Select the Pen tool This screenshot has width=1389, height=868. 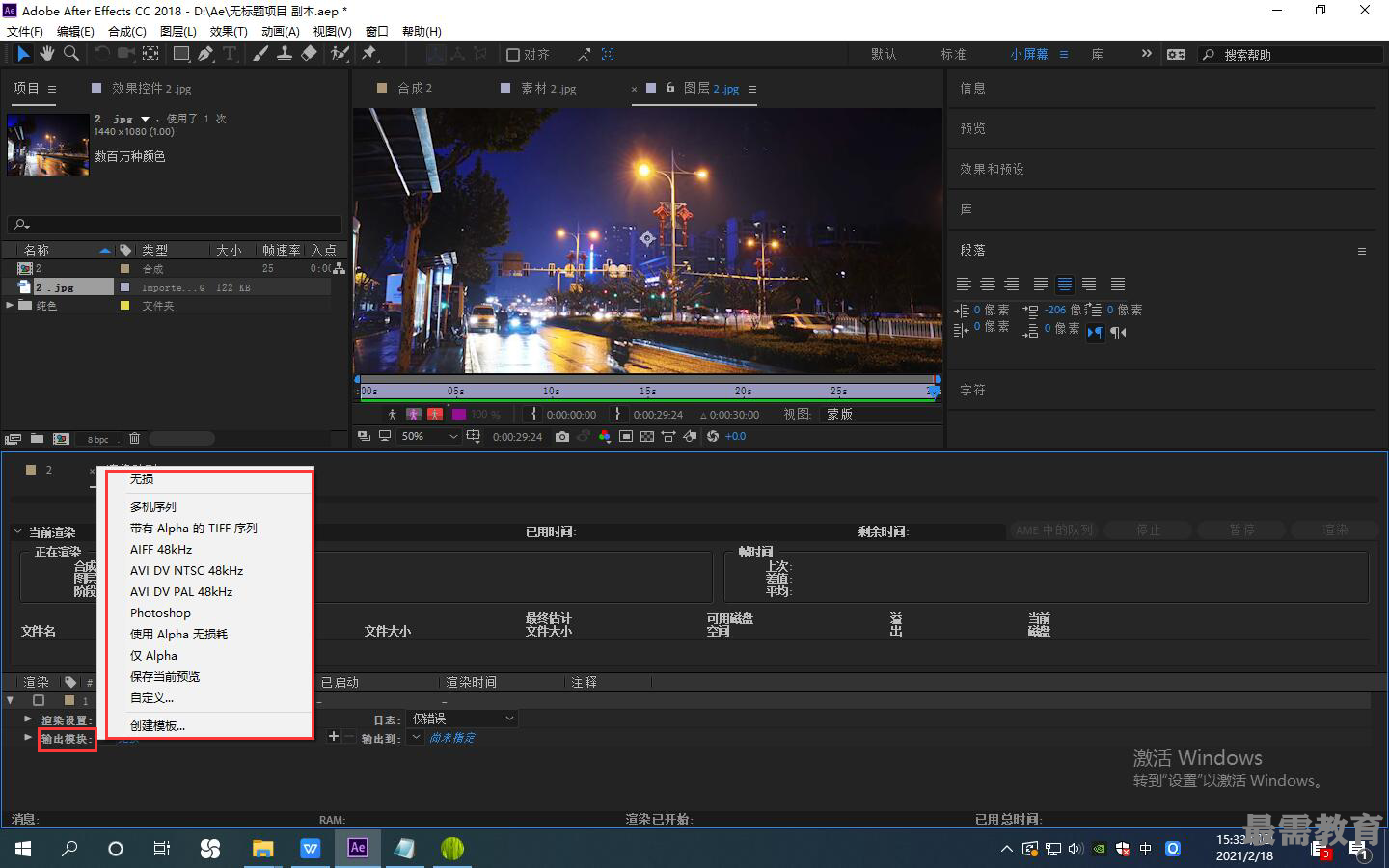pyautogui.click(x=204, y=54)
